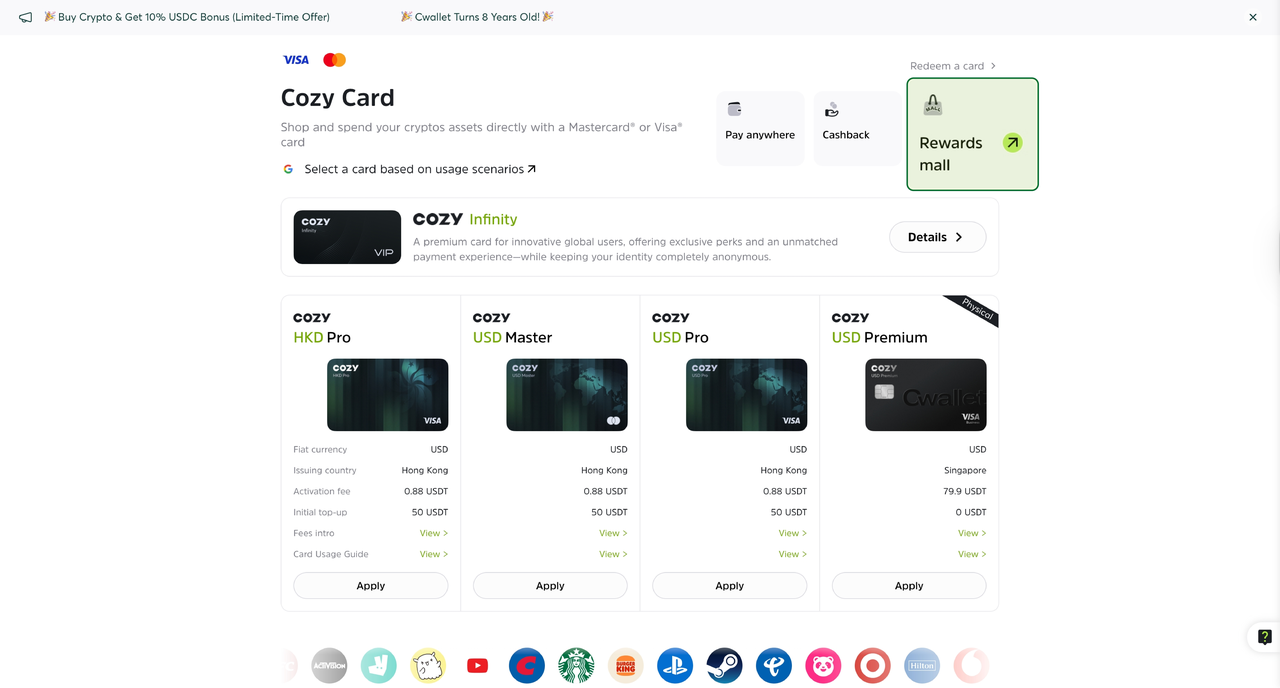
Task: Click the USD Pro card image
Action: click(x=746, y=395)
